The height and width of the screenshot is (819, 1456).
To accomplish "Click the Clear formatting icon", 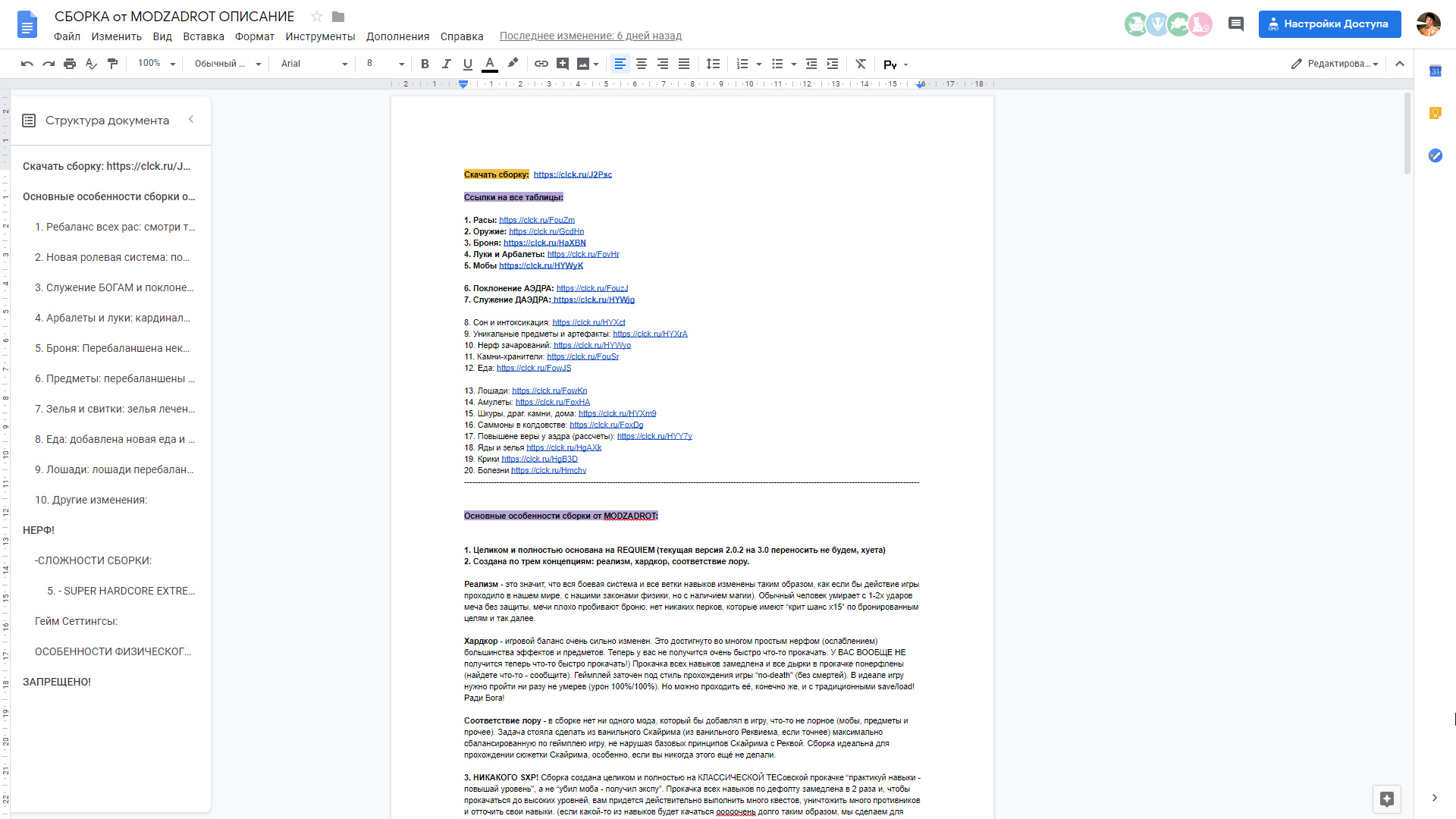I will coord(861,64).
